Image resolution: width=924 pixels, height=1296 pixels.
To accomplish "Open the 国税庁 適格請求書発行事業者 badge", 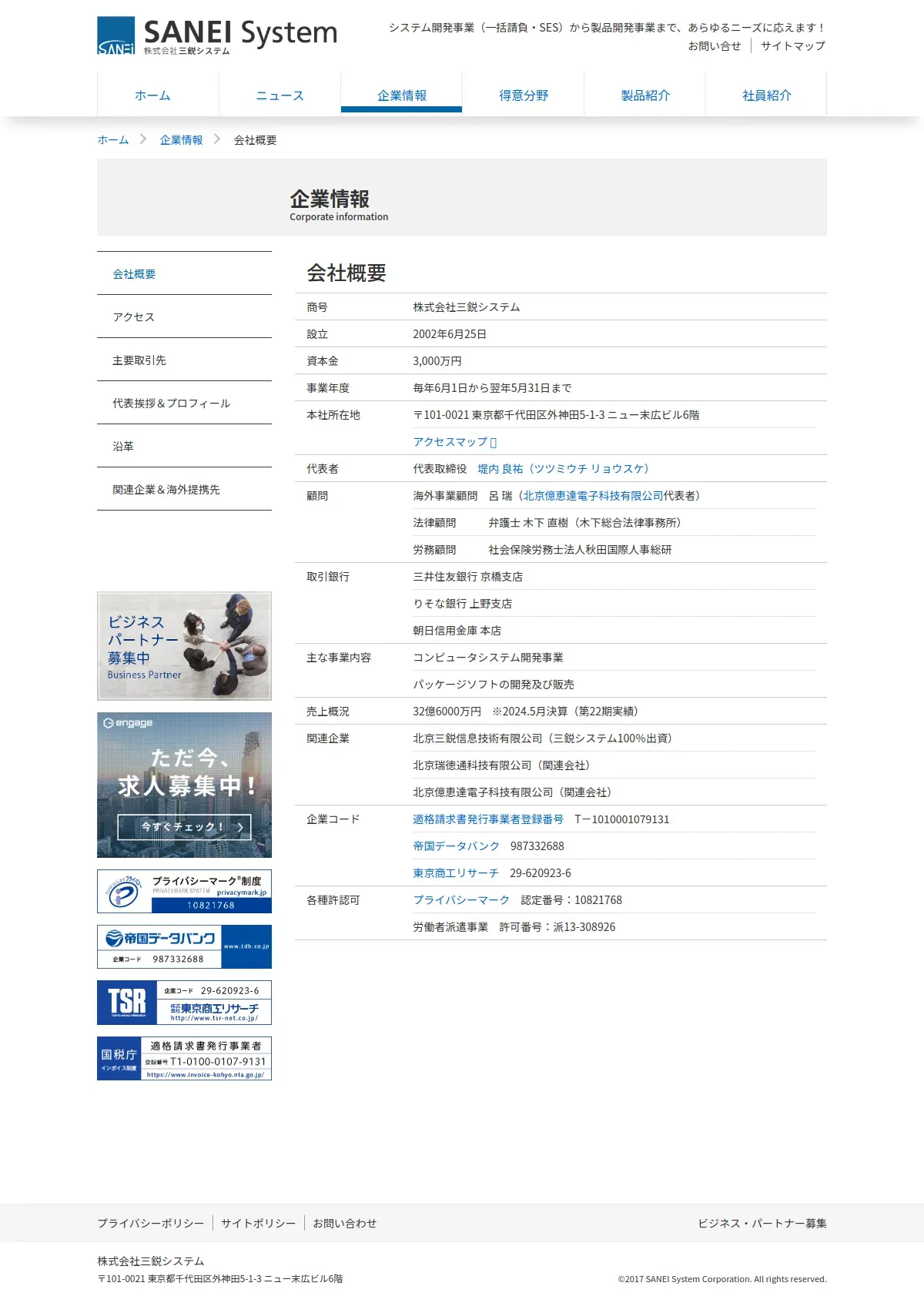I will pyautogui.click(x=184, y=1058).
